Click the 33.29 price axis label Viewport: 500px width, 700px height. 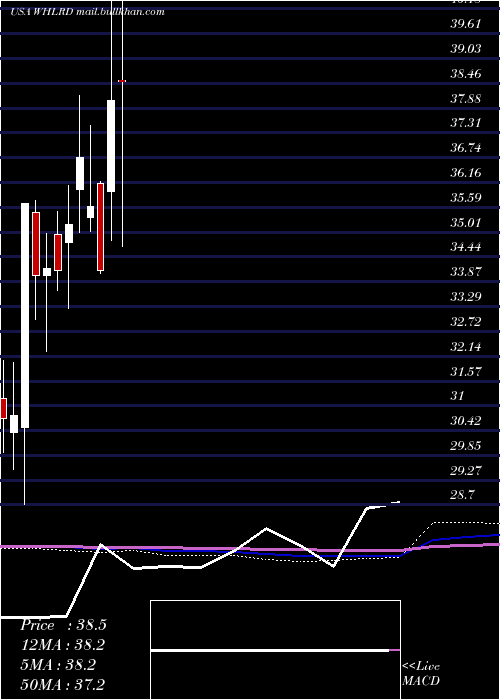(x=466, y=296)
